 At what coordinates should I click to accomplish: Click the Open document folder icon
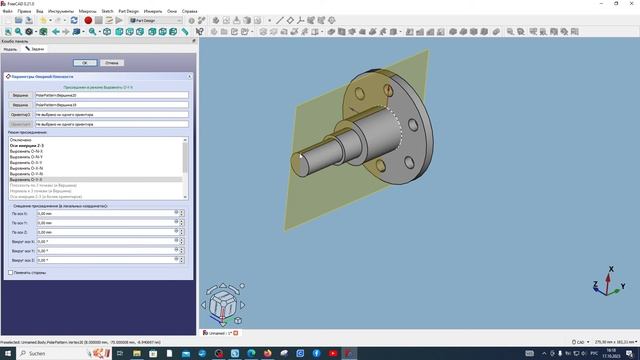coord(19,20)
